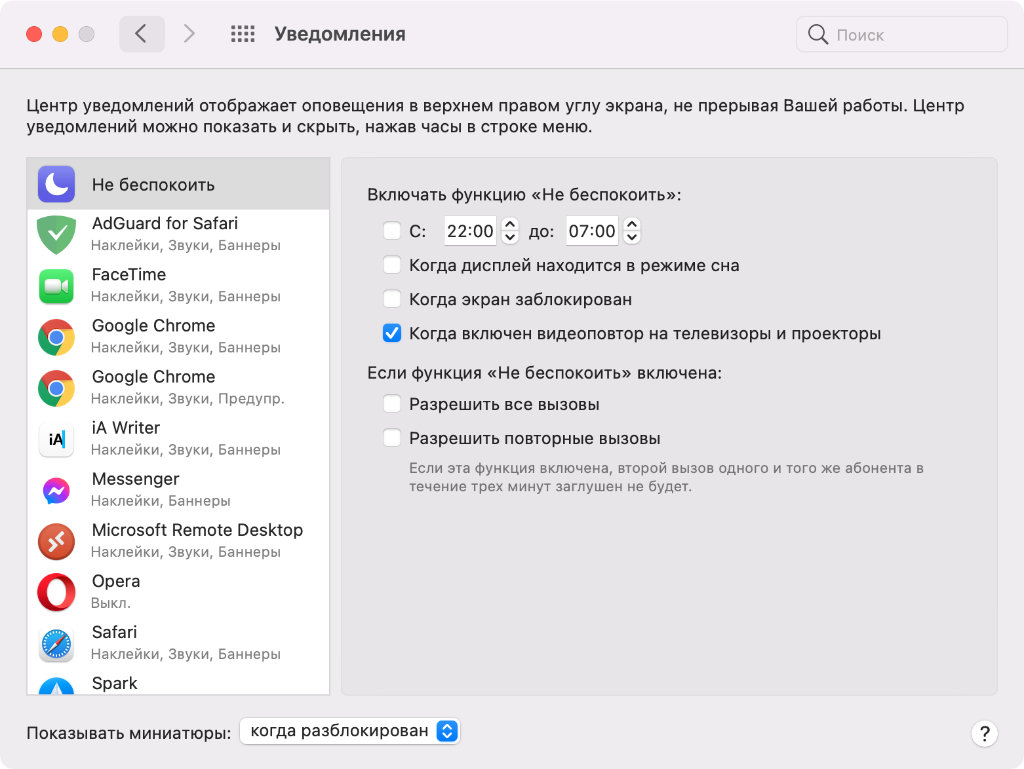
Task: Select the iA Writer app icon
Action: (x=57, y=439)
